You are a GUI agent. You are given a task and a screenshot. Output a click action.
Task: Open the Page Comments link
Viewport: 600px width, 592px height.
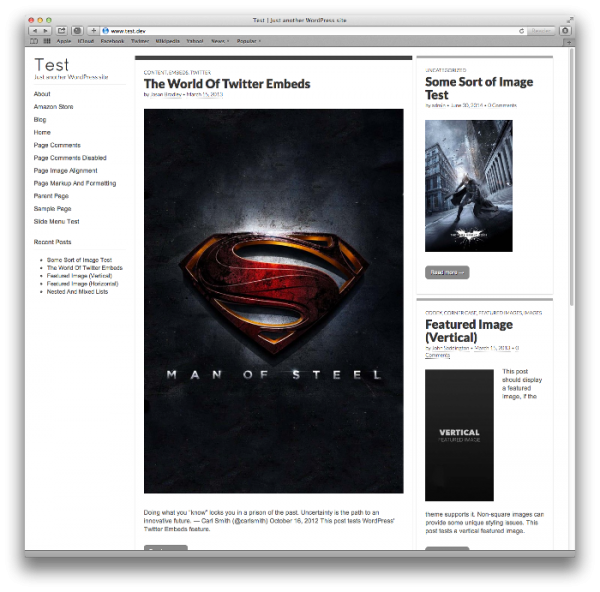(x=57, y=145)
